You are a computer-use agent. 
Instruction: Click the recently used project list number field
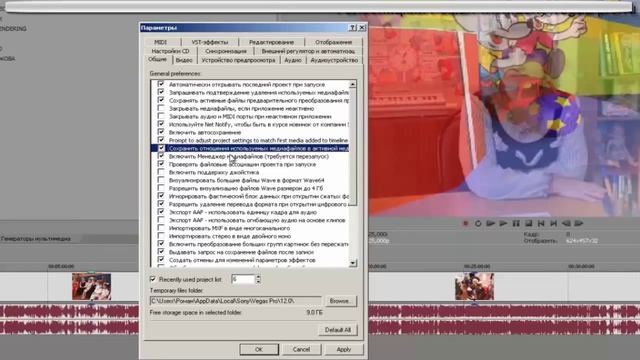[x=243, y=279]
